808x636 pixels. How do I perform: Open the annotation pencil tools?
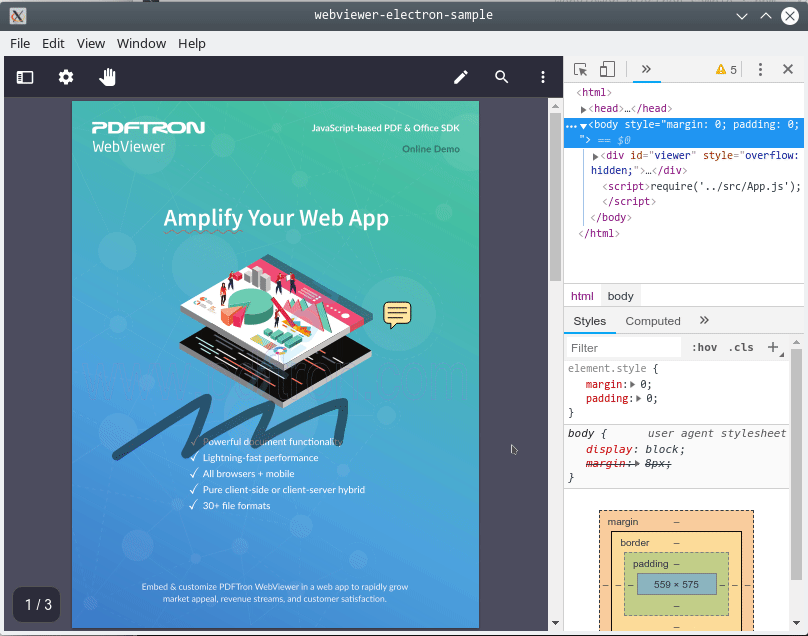(x=461, y=77)
